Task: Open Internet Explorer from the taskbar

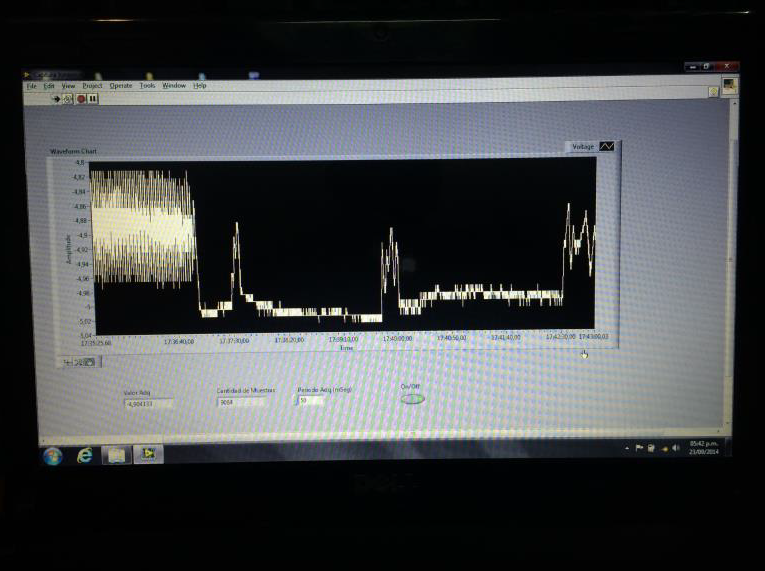Action: 85,455
